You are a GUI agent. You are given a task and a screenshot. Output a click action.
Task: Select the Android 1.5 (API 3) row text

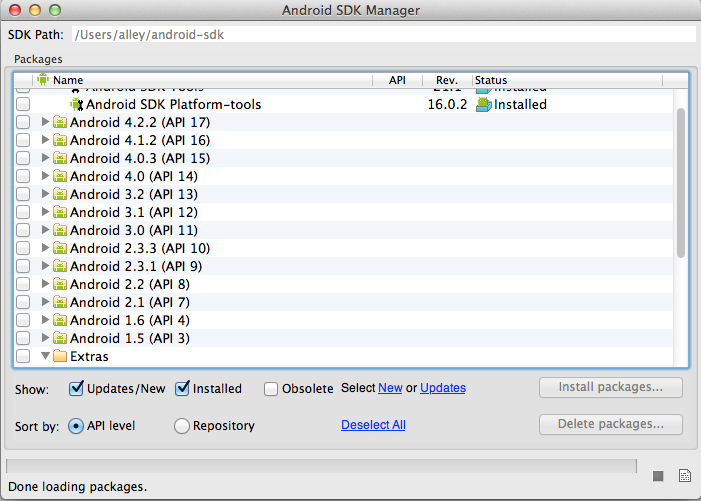point(130,338)
